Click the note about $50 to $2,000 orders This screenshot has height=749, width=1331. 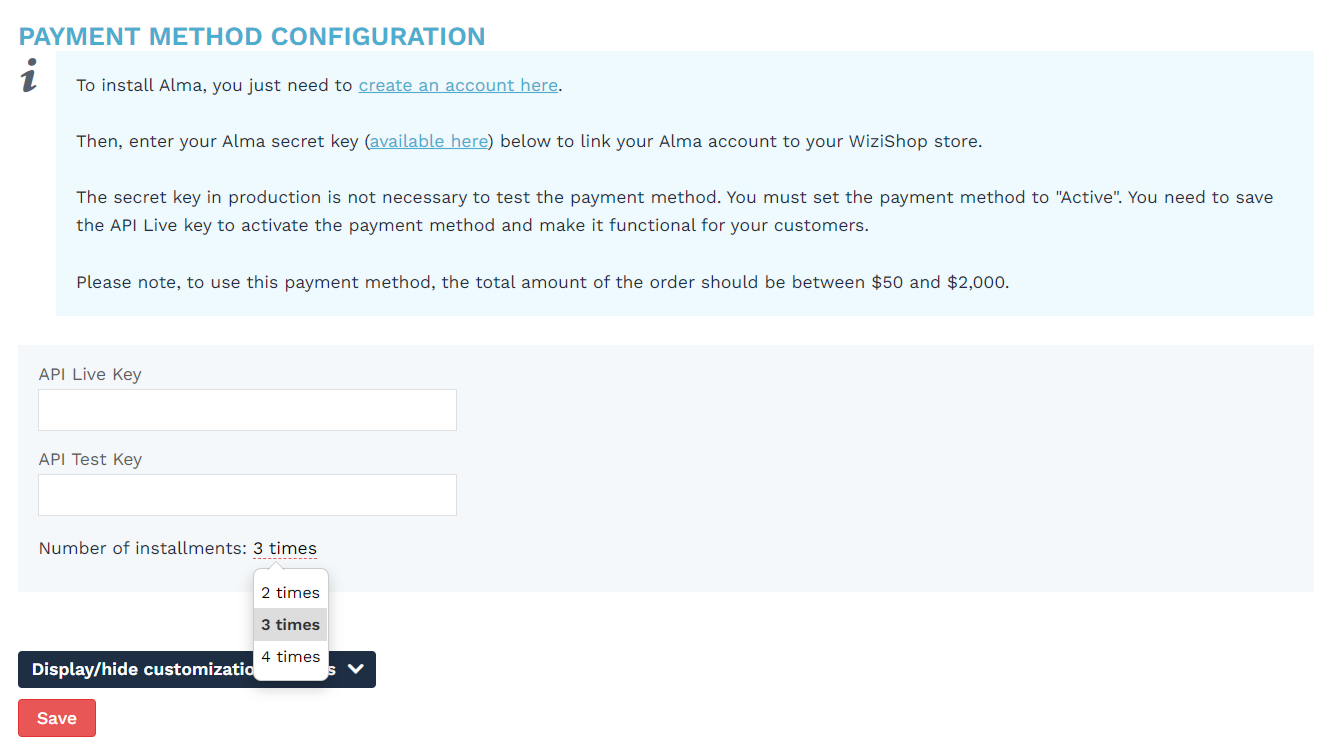point(543,282)
